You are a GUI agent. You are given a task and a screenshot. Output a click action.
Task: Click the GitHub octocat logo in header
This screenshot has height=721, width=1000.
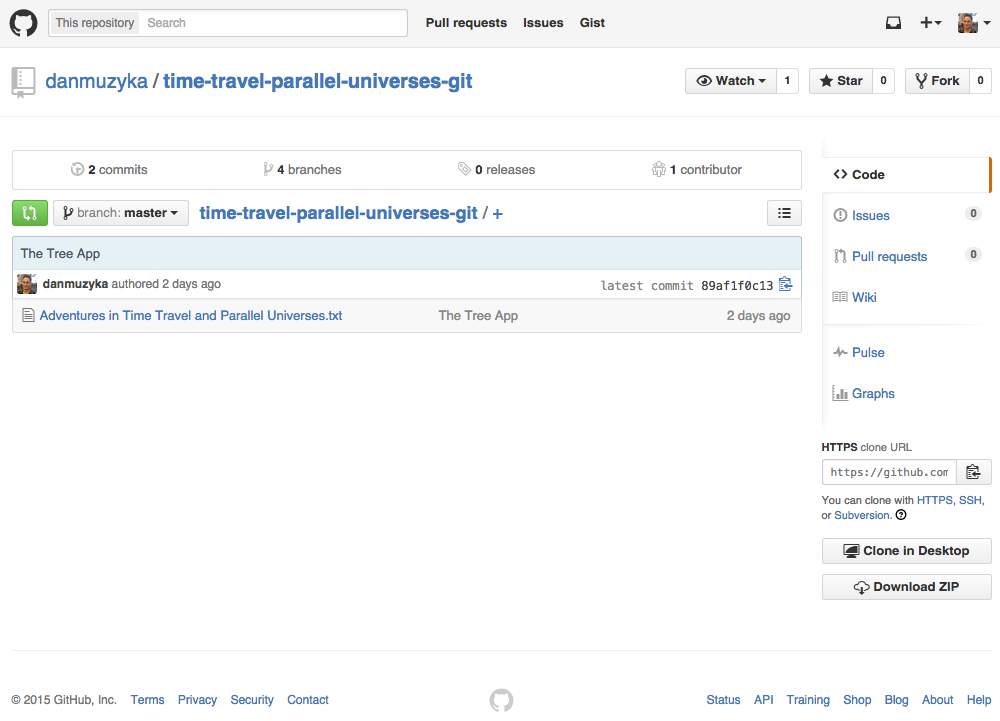(x=24, y=23)
